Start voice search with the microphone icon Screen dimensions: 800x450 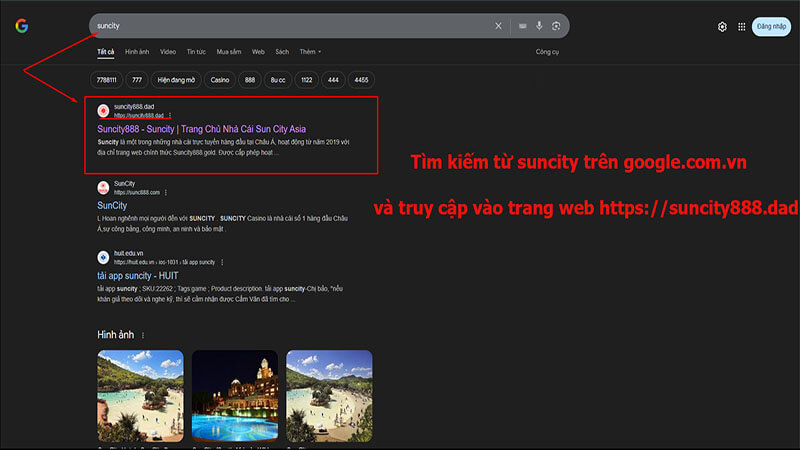540,26
